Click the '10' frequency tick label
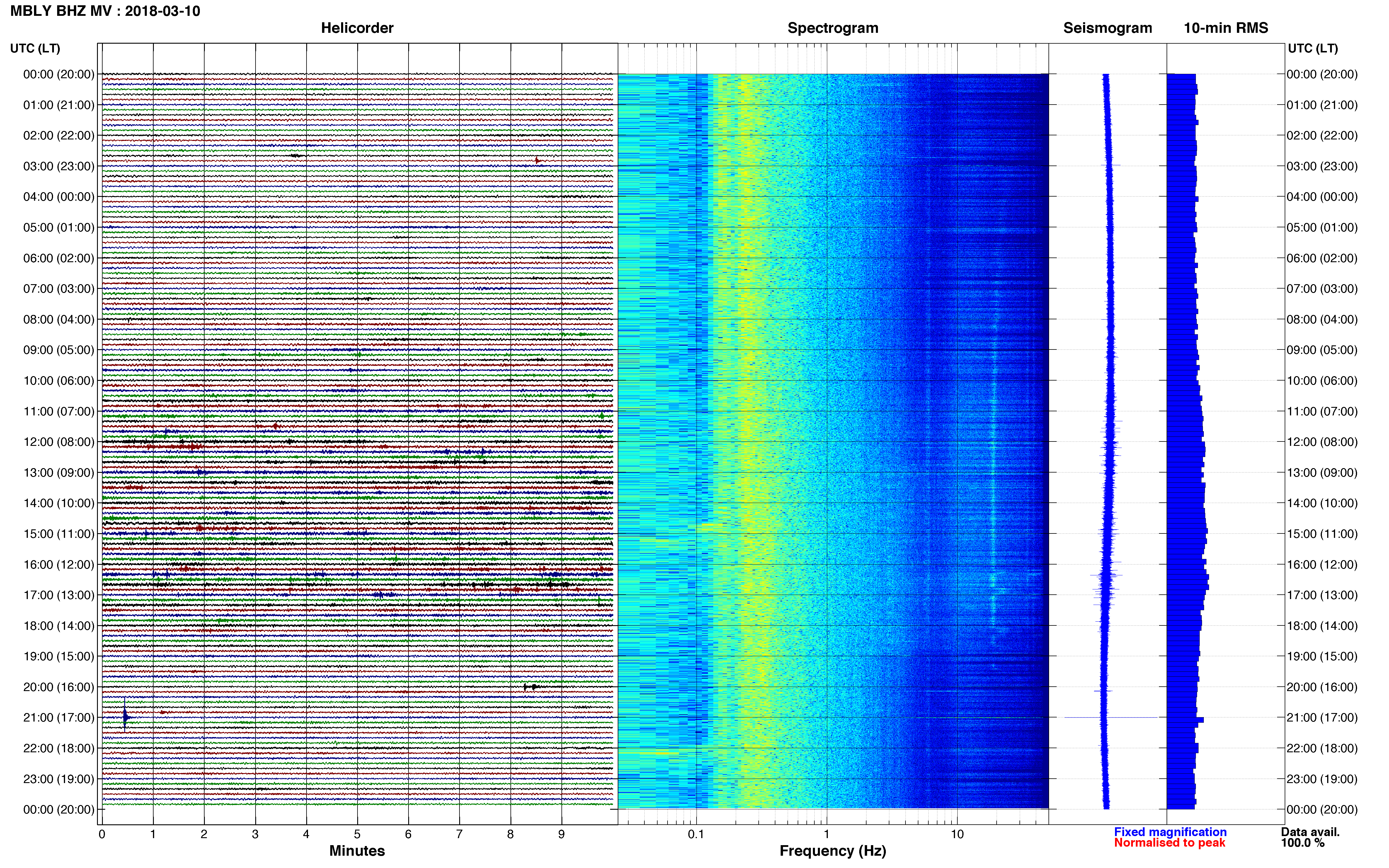Image resolution: width=1389 pixels, height=868 pixels. pos(957,835)
